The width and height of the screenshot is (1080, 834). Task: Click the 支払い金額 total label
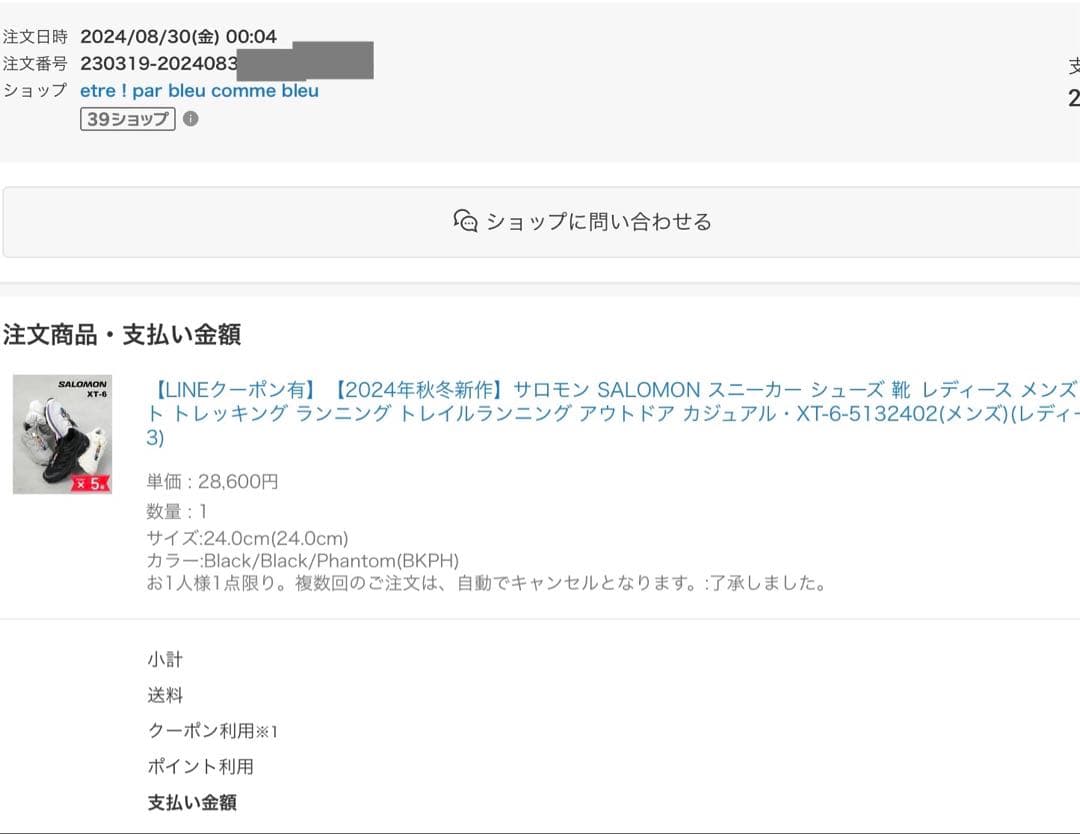[x=192, y=802]
